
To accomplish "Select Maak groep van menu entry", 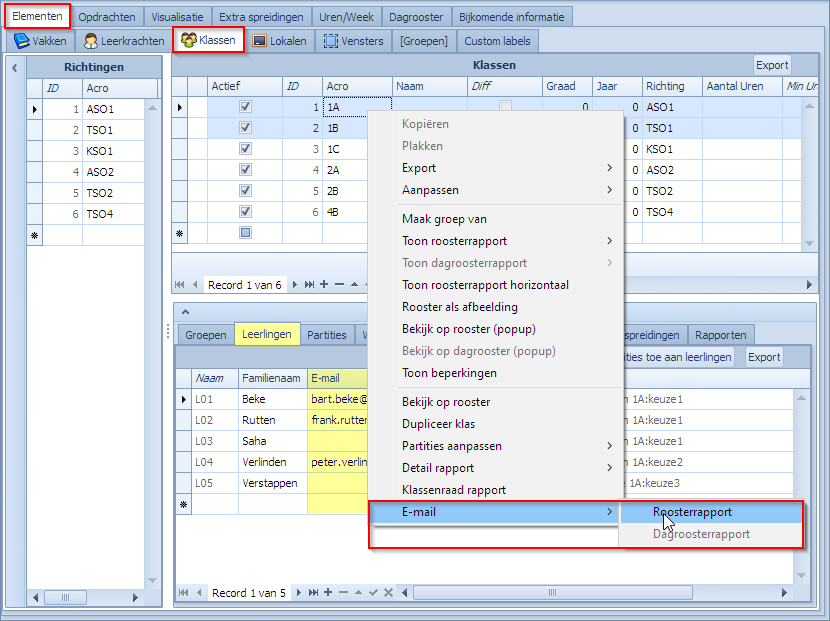I will click(496, 219).
